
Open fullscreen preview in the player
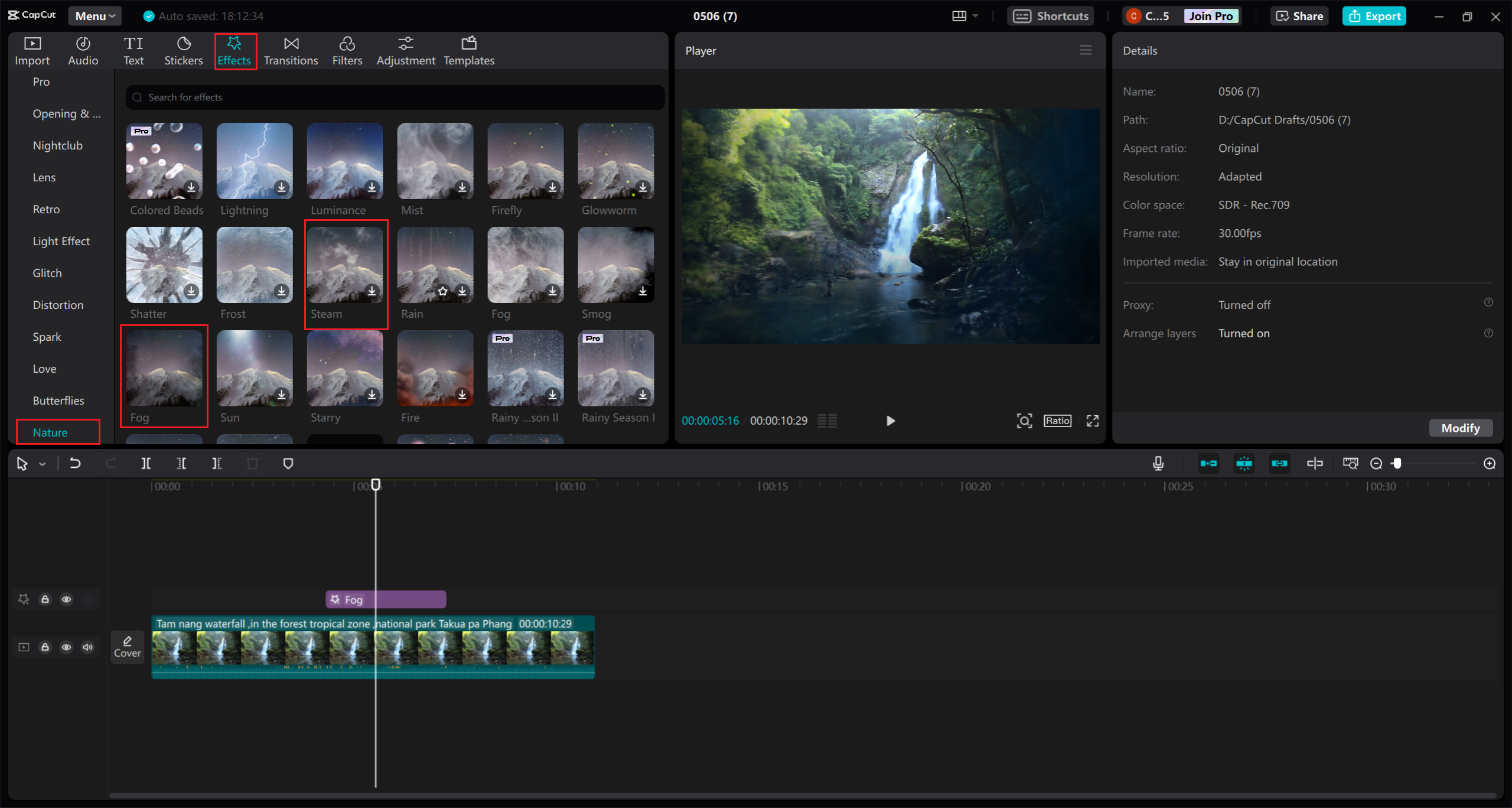tap(1093, 421)
